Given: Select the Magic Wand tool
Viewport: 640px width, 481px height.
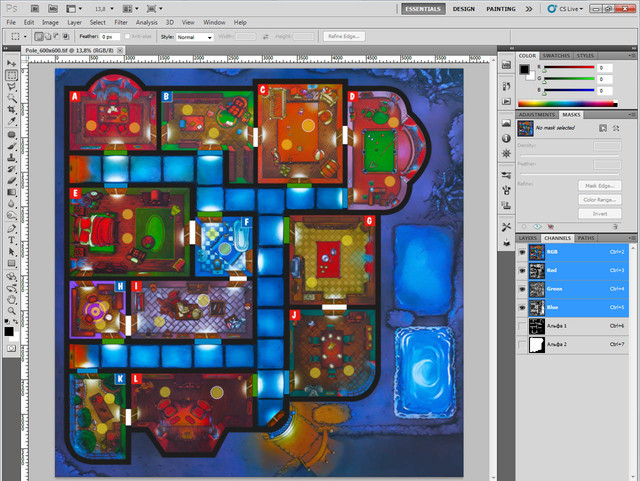Looking at the screenshot, I should 11,98.
